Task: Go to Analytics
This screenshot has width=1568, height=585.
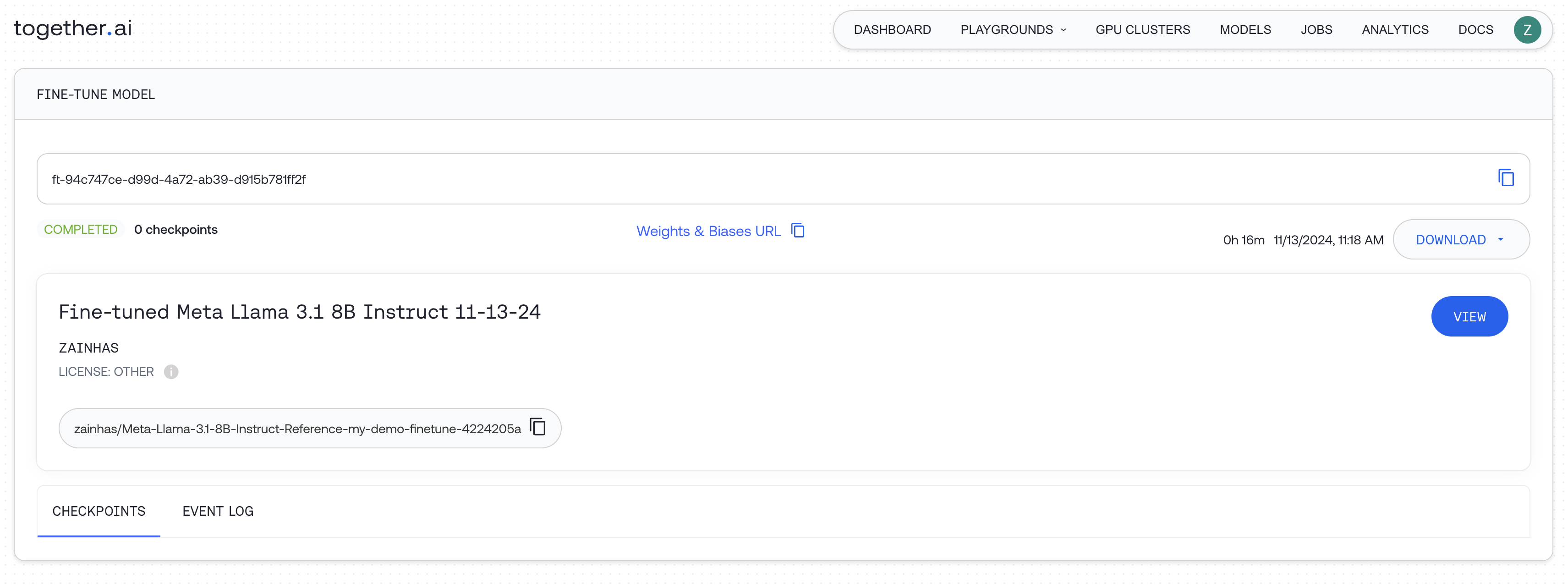Action: click(1394, 30)
